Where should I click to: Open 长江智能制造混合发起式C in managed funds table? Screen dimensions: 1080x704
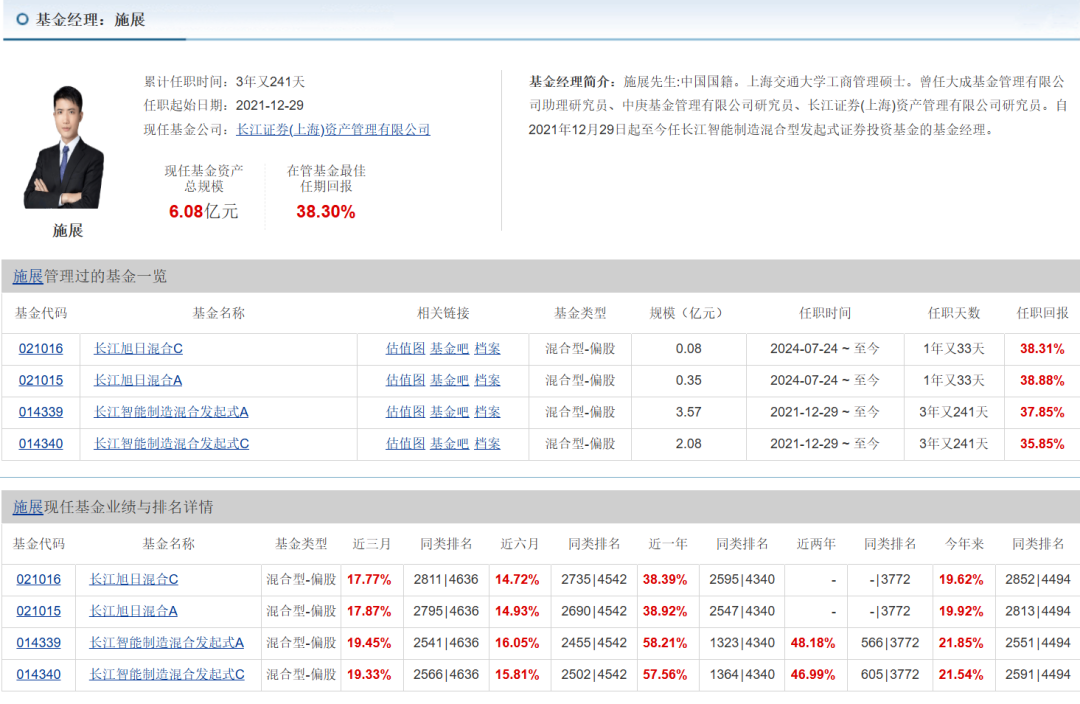172,444
